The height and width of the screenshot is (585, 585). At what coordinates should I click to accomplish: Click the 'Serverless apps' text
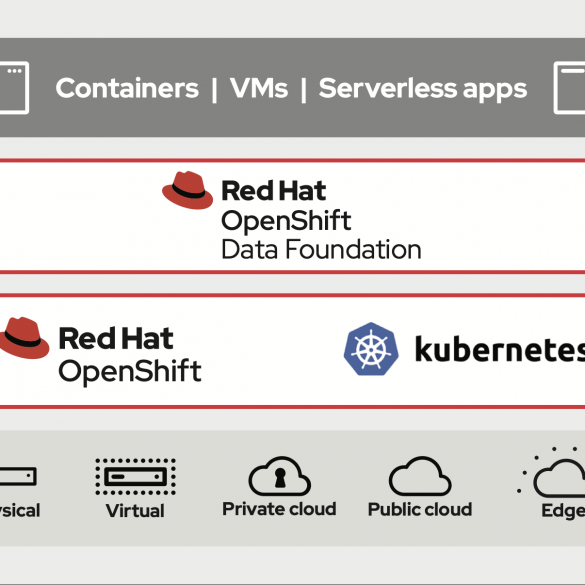click(x=423, y=90)
